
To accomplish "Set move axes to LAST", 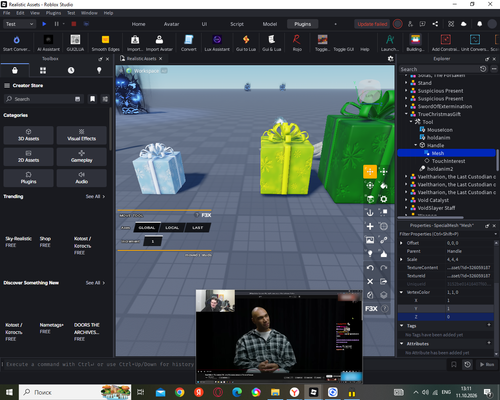I will 197,228.
